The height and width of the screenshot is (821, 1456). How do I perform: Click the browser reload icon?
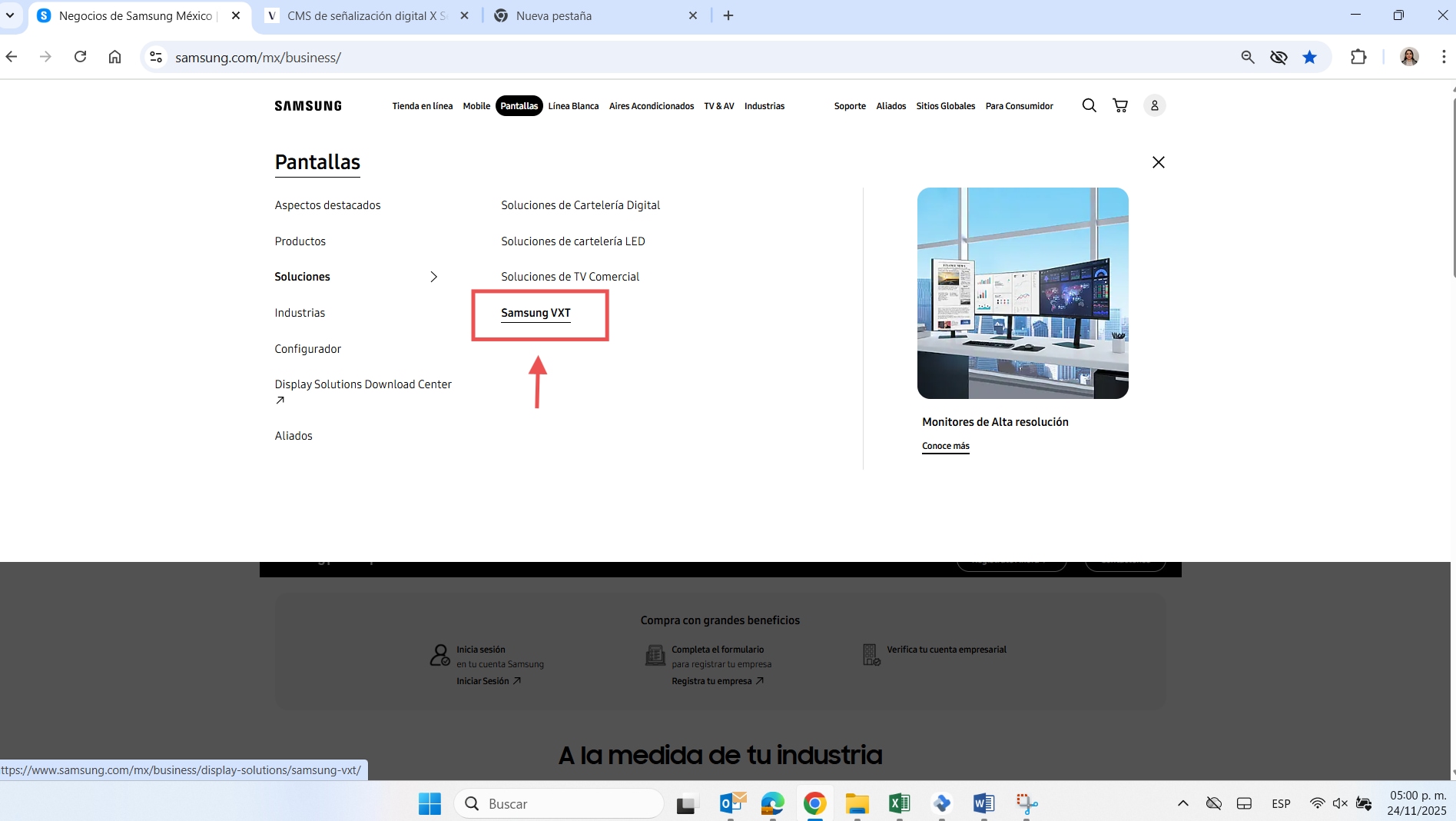[80, 57]
